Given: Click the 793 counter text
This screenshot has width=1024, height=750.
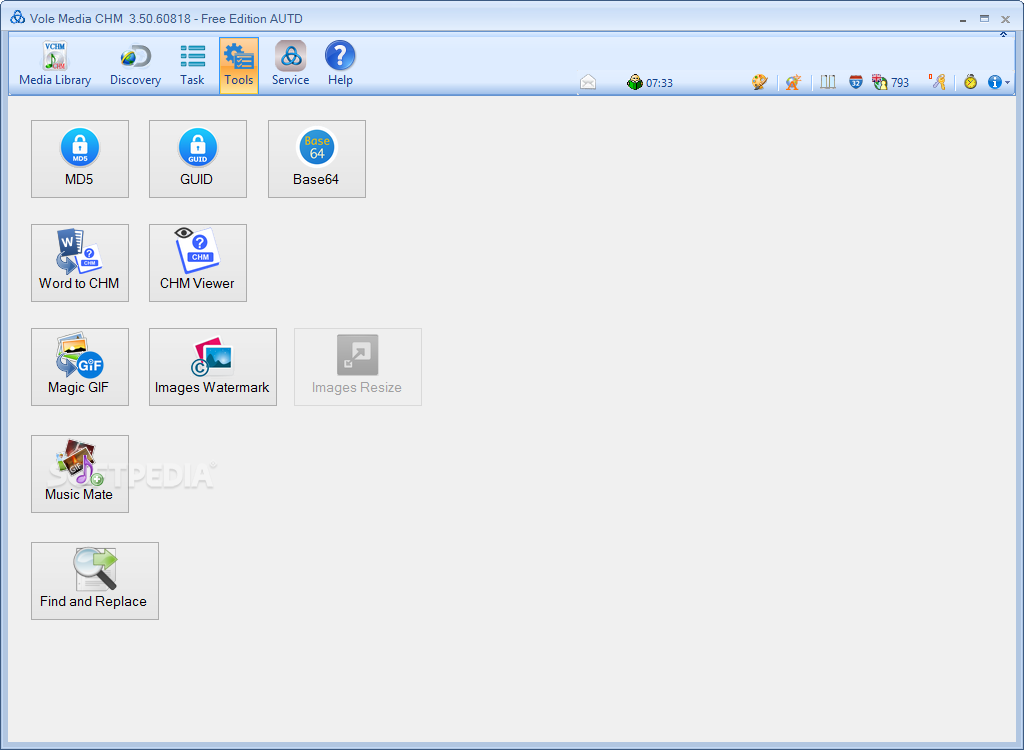Looking at the screenshot, I should 900,83.
